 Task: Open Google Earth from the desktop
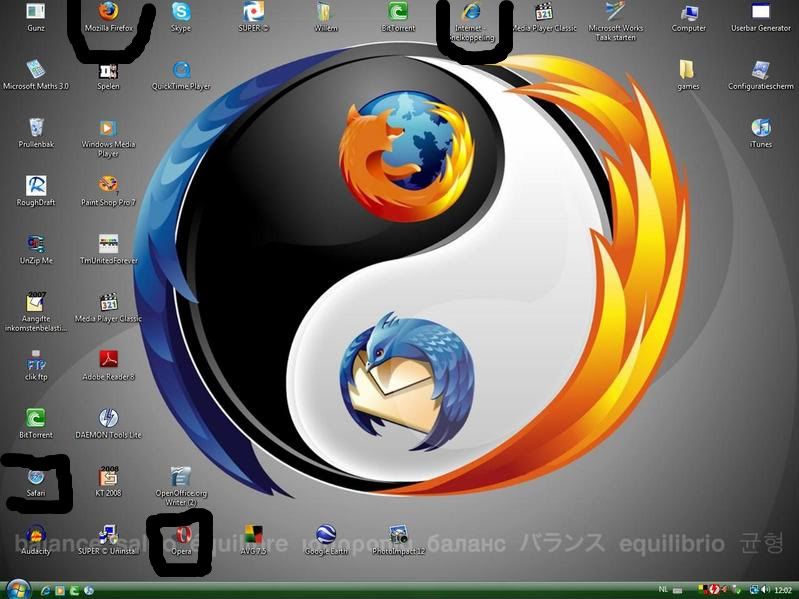coord(326,539)
